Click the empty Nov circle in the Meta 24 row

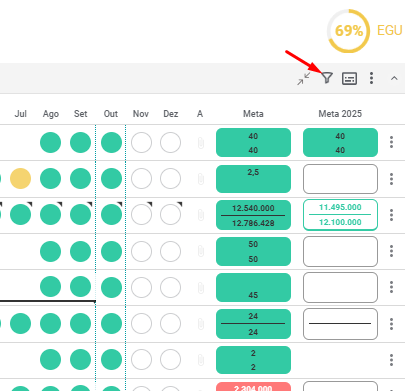tap(141, 323)
